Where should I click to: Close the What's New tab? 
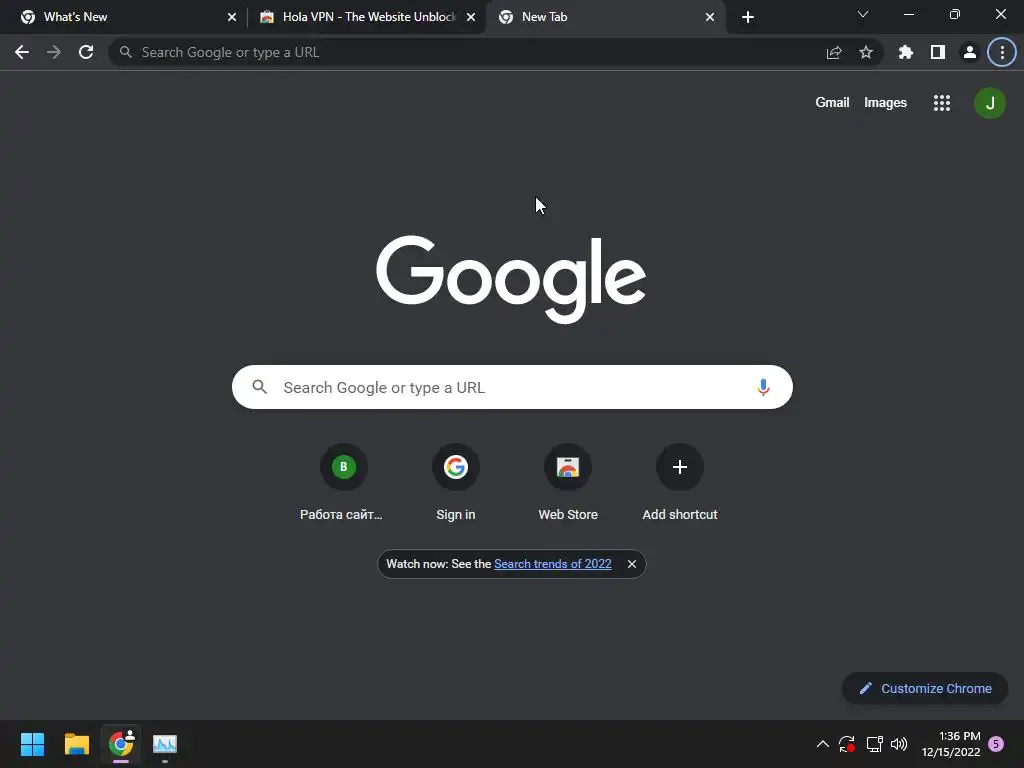tap(232, 17)
